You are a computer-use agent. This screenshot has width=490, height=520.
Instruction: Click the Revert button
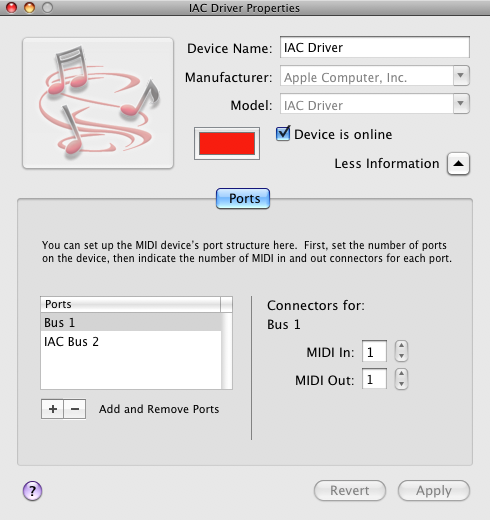pos(350,490)
